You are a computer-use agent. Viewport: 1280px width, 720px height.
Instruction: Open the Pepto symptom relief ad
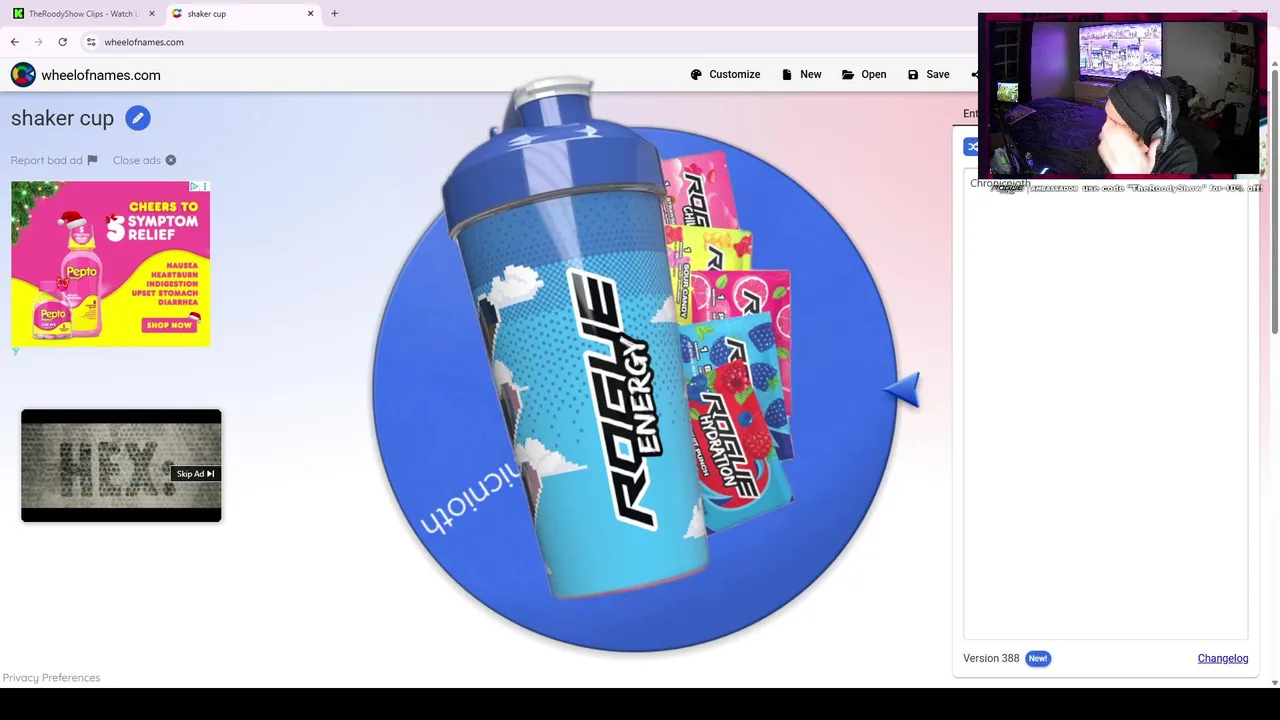coord(111,264)
